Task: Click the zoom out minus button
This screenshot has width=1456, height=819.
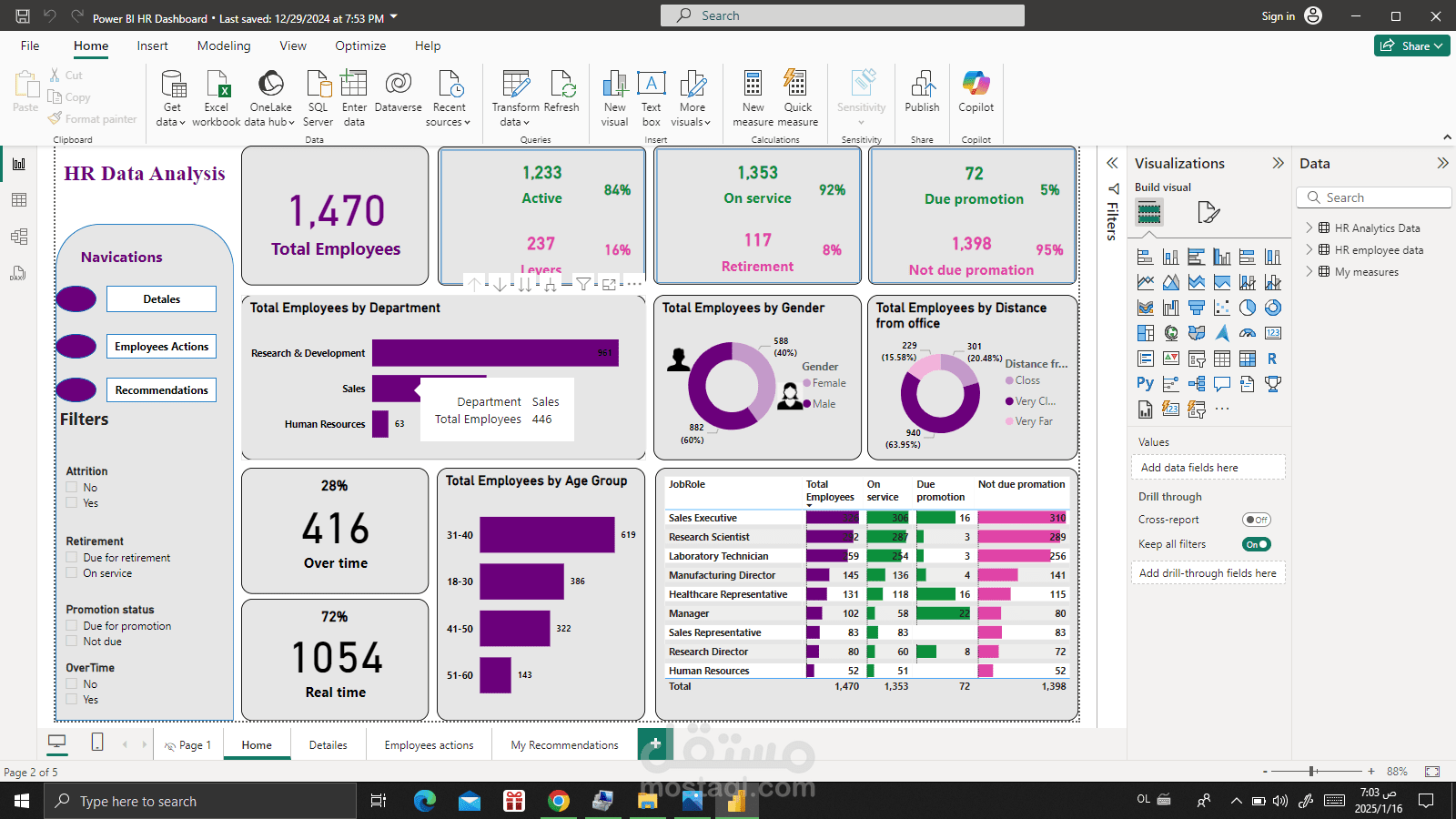Action: point(1265,771)
